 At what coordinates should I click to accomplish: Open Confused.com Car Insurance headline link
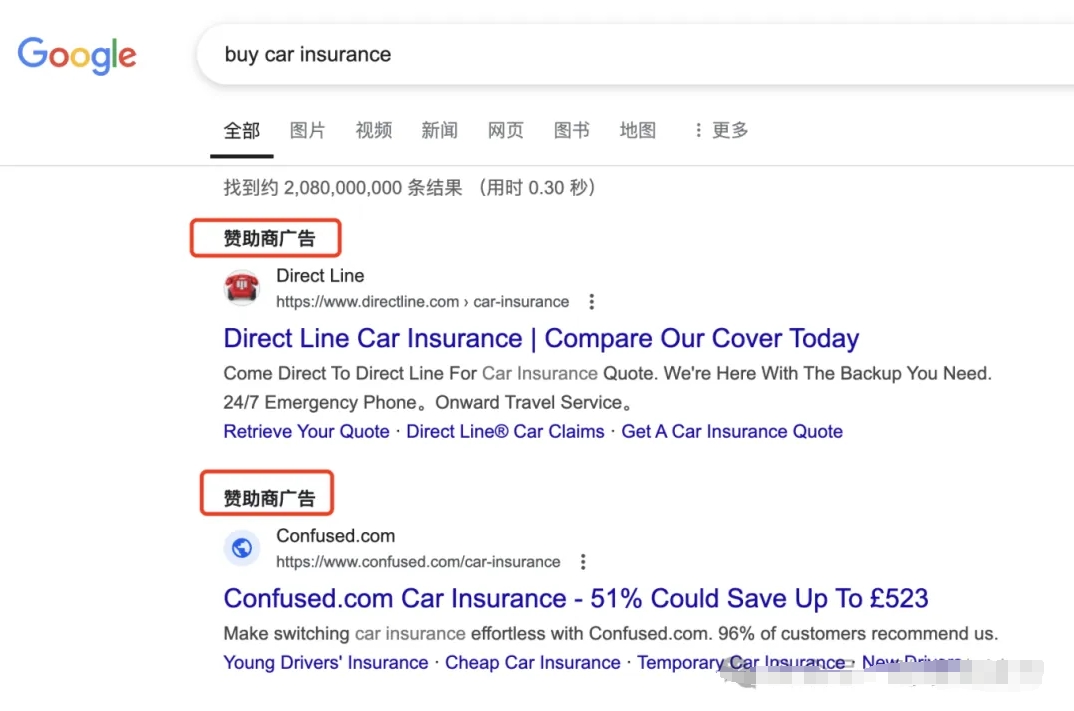575,598
